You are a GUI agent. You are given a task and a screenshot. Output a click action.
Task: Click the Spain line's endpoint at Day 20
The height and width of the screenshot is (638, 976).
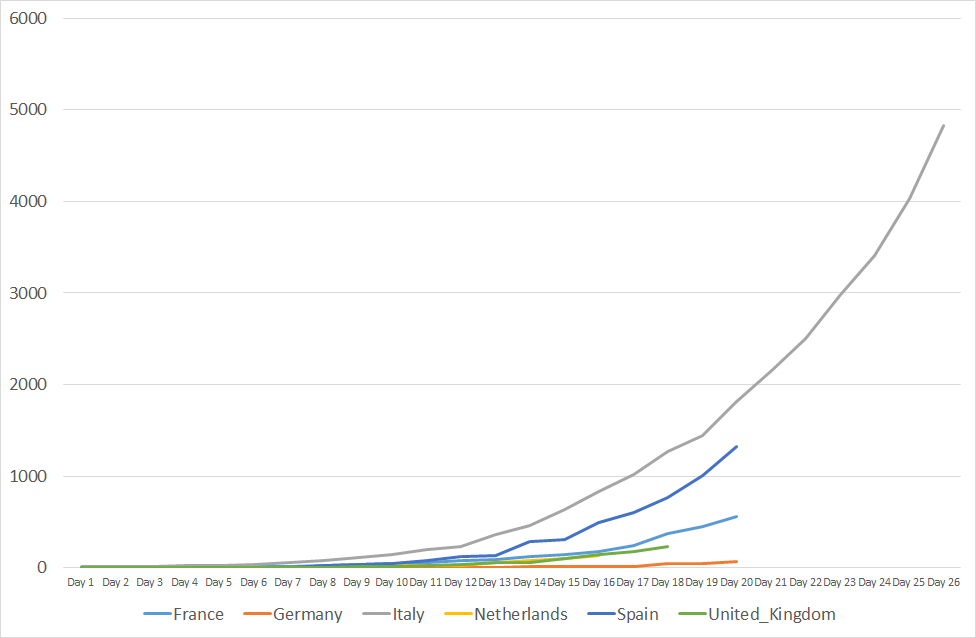[x=736, y=447]
